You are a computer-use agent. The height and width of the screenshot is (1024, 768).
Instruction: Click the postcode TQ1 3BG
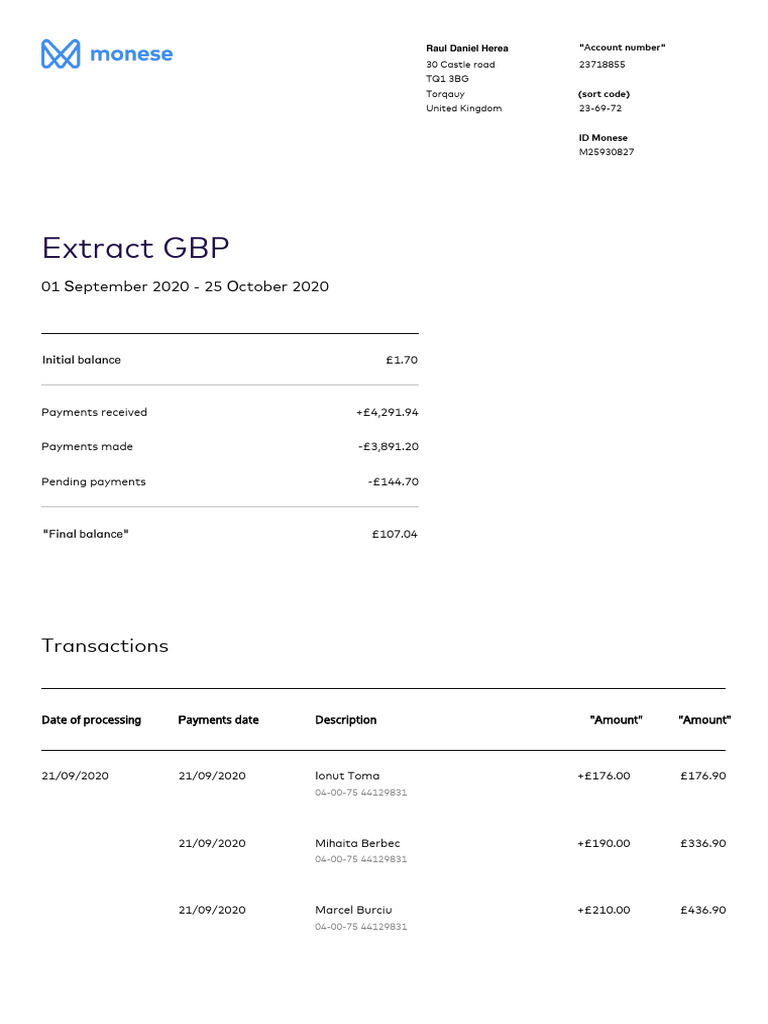(x=447, y=79)
